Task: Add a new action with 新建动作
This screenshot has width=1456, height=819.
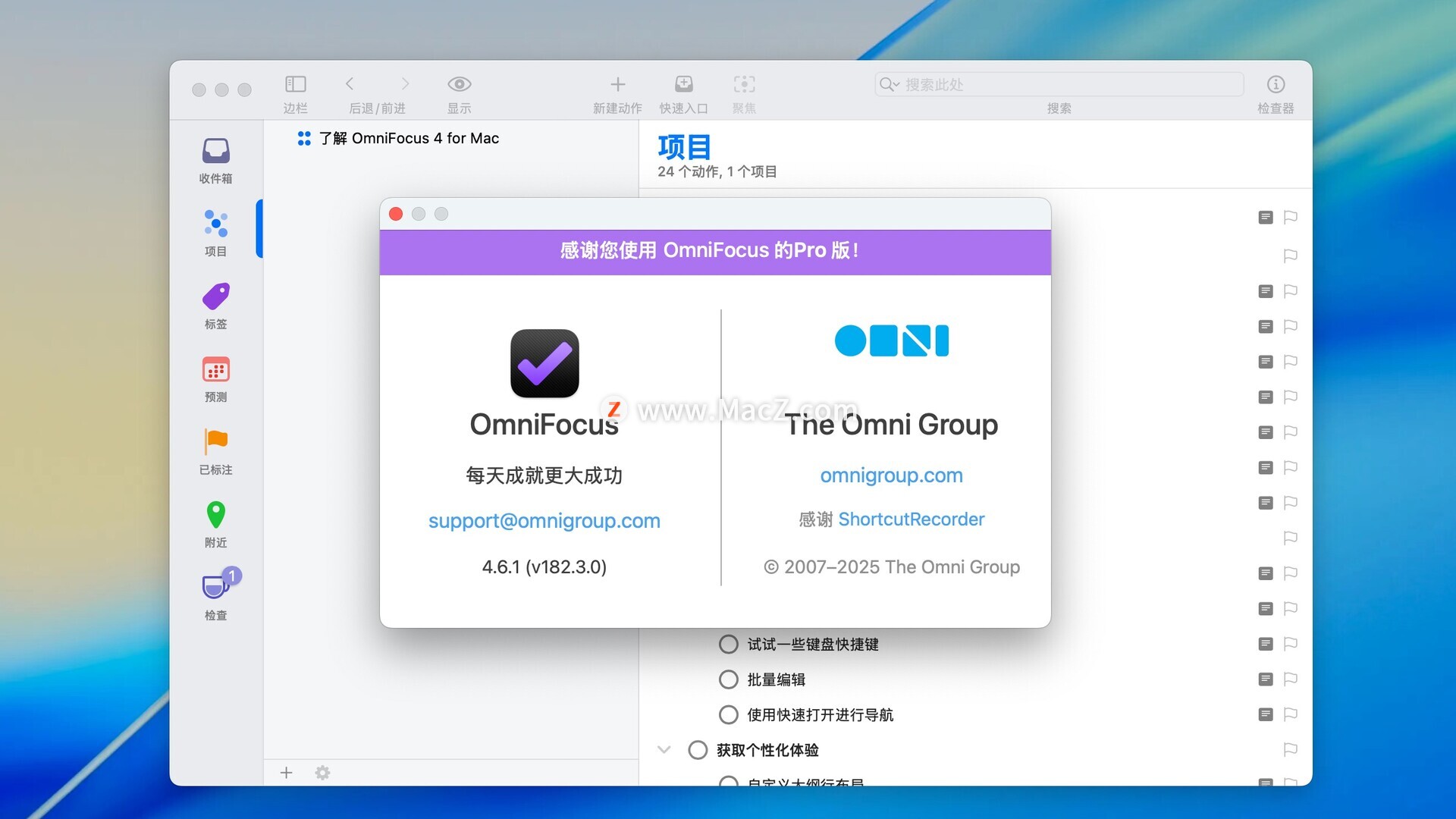Action: (617, 84)
